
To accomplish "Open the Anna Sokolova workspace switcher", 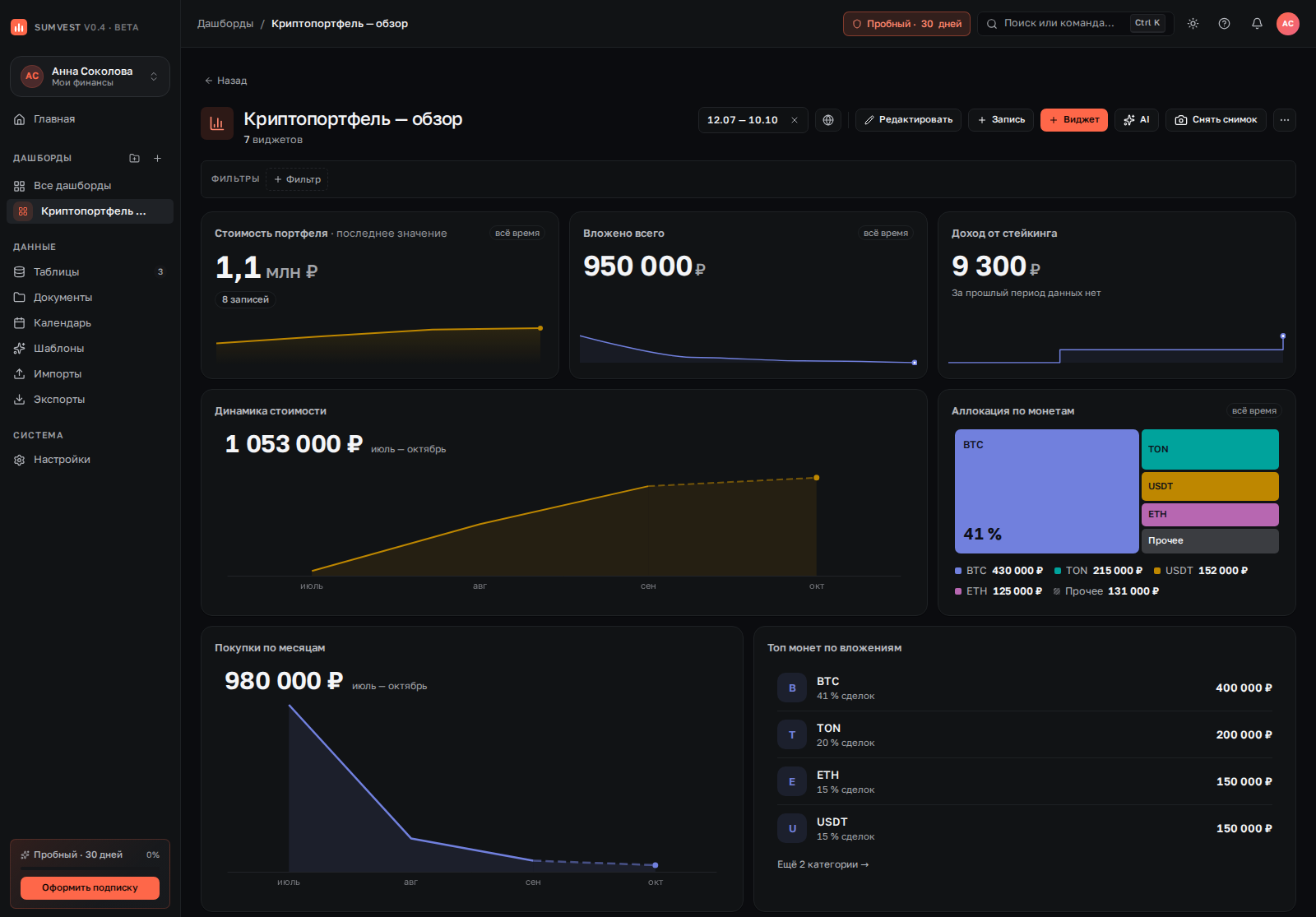I will (90, 76).
